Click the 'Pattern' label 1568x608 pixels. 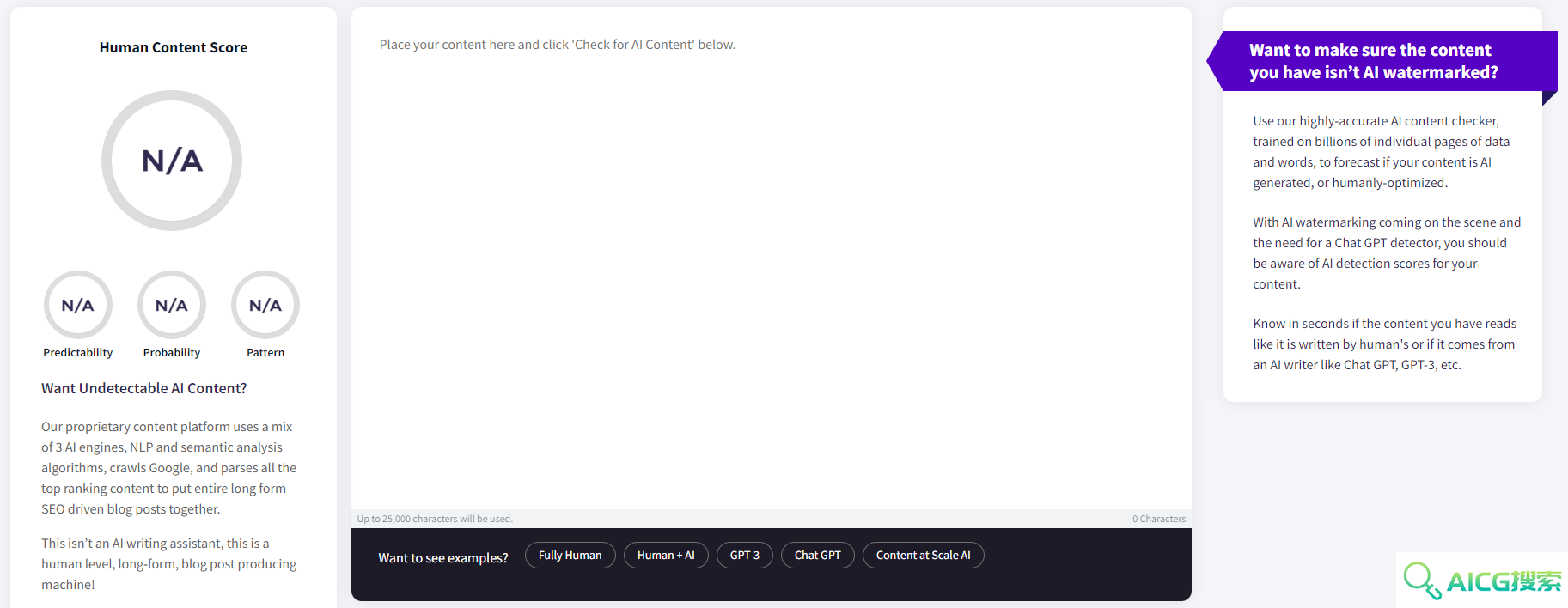coord(265,352)
